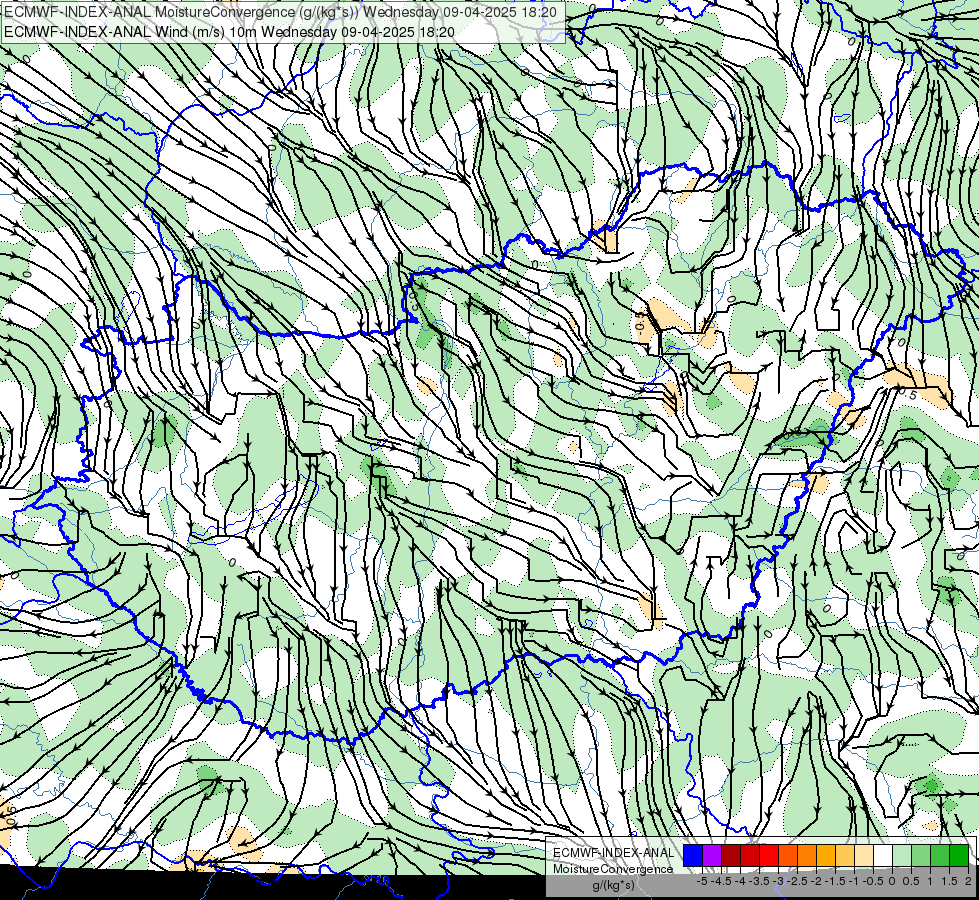The image size is (979, 900).
Task: Click the '-4.5' legend tick value
Action: pos(721,881)
